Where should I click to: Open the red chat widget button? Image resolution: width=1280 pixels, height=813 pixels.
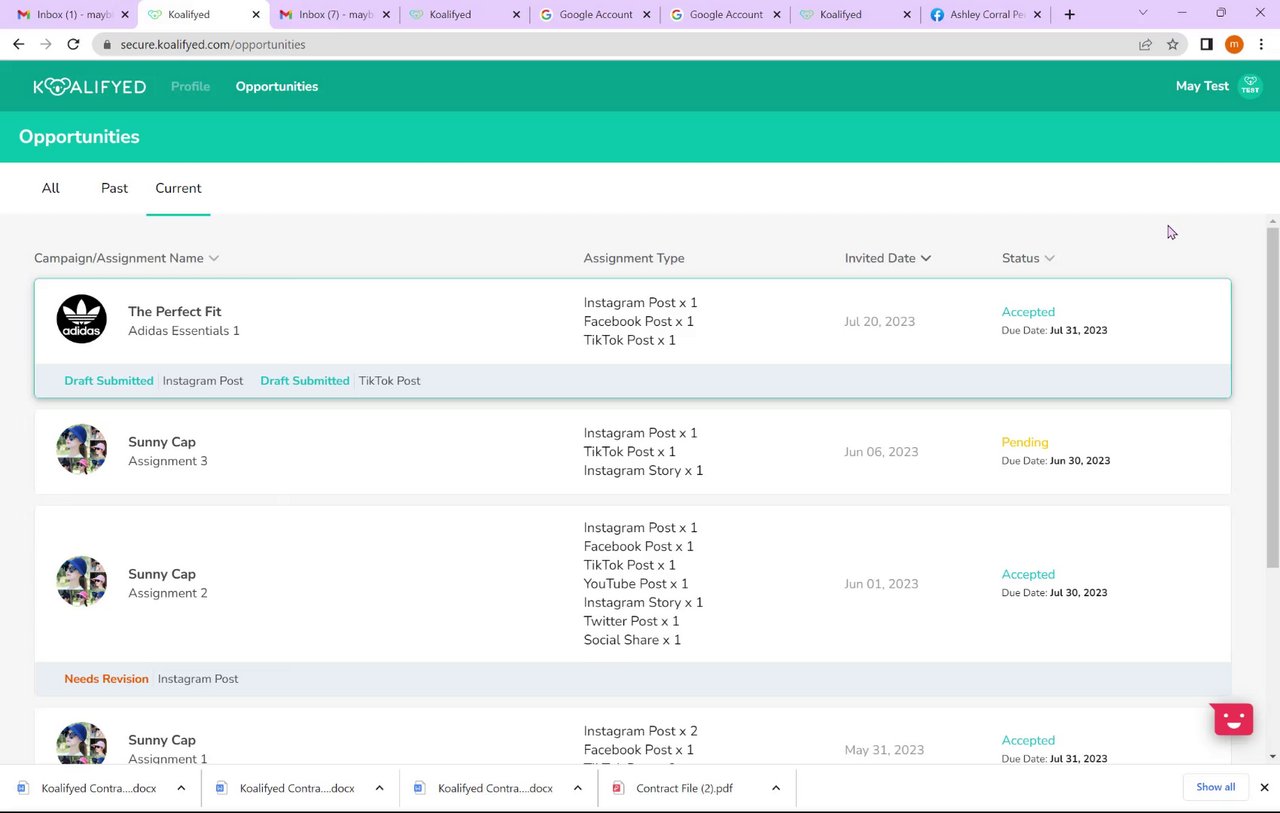(1233, 719)
